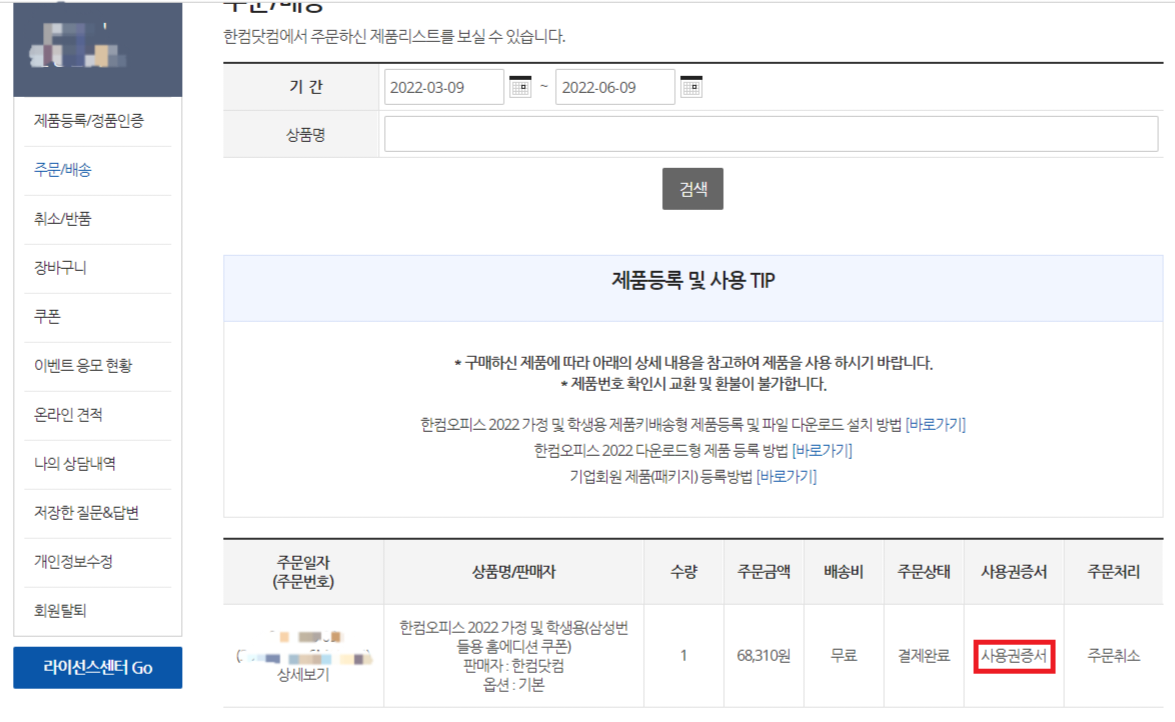Click the 검색 search button
The height and width of the screenshot is (722, 1175).
pyautogui.click(x=692, y=189)
